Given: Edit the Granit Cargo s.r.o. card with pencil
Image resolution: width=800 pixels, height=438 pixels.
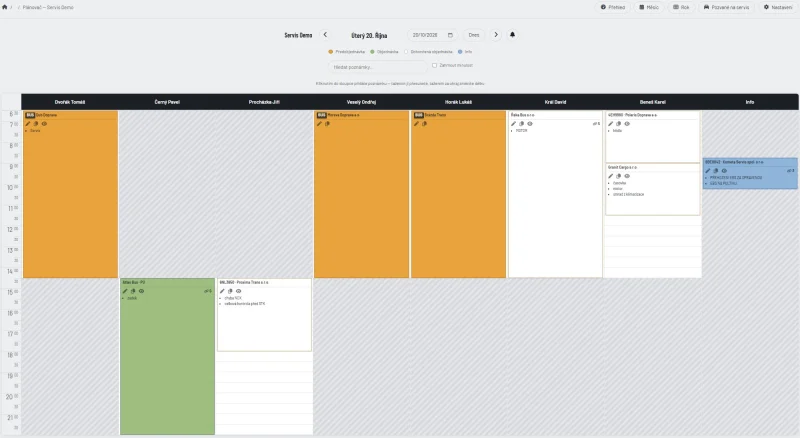Looking at the screenshot, I should 610,176.
